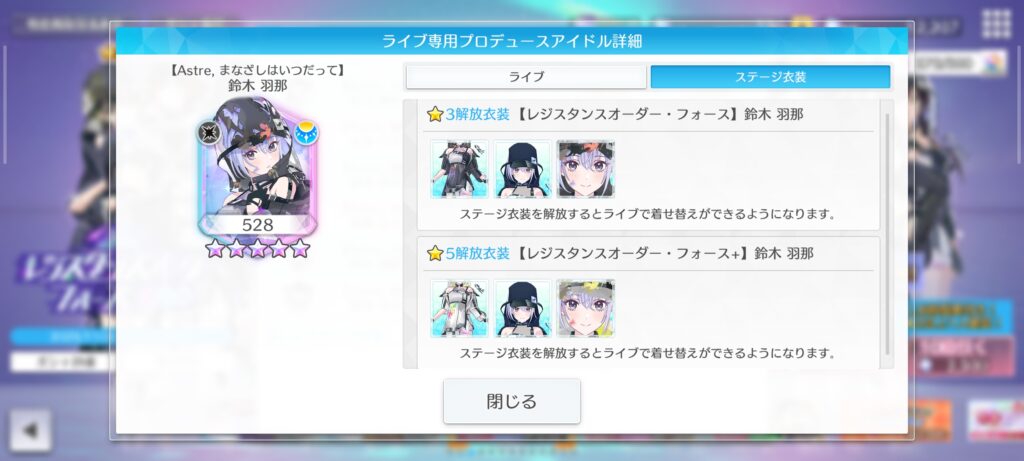The width and height of the screenshot is (1024, 461).
Task: Click the dark attribute icon on card's top-left
Action: pyautogui.click(x=209, y=133)
